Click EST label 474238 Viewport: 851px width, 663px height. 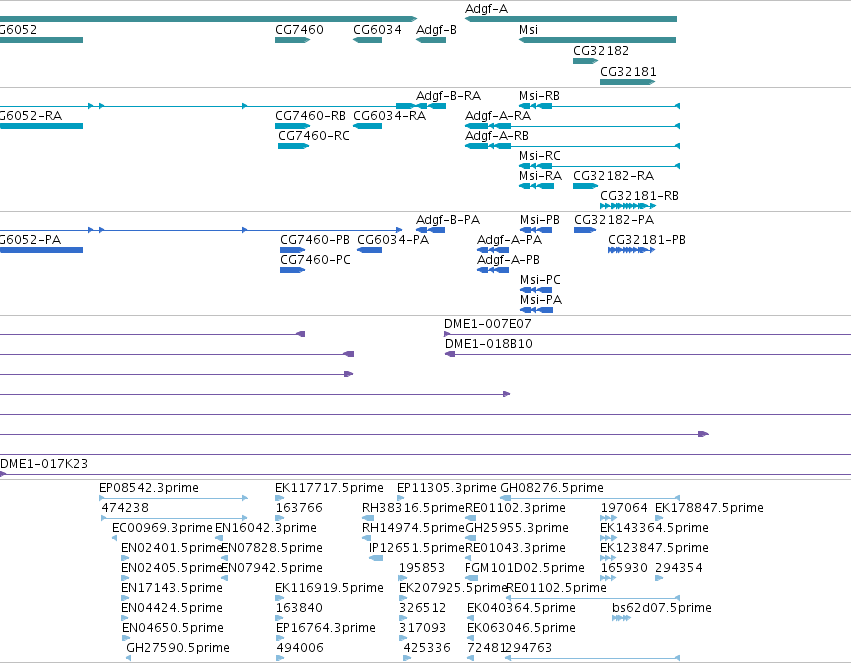(x=125, y=508)
